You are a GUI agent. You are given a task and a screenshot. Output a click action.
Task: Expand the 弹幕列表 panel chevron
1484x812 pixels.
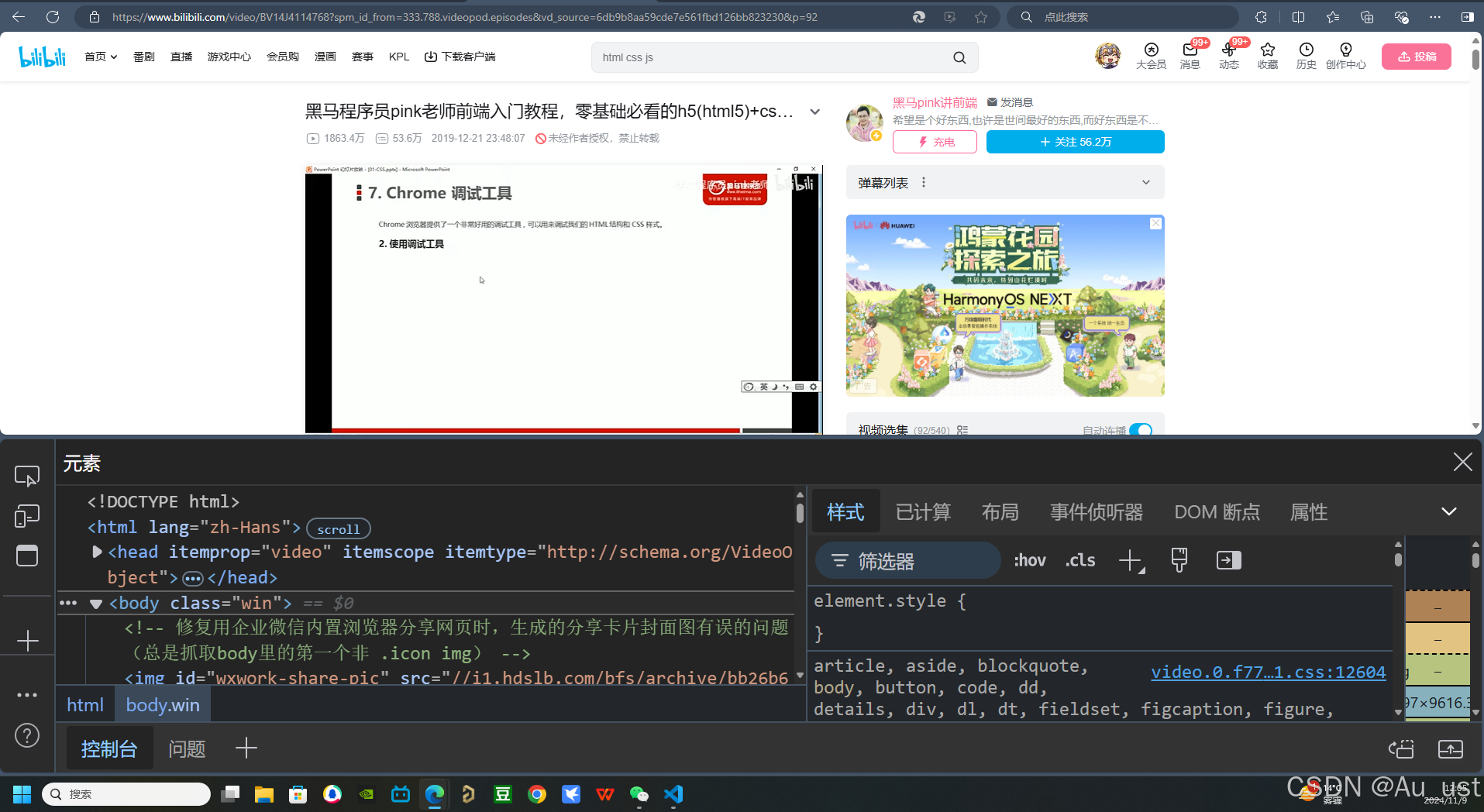tap(1146, 183)
